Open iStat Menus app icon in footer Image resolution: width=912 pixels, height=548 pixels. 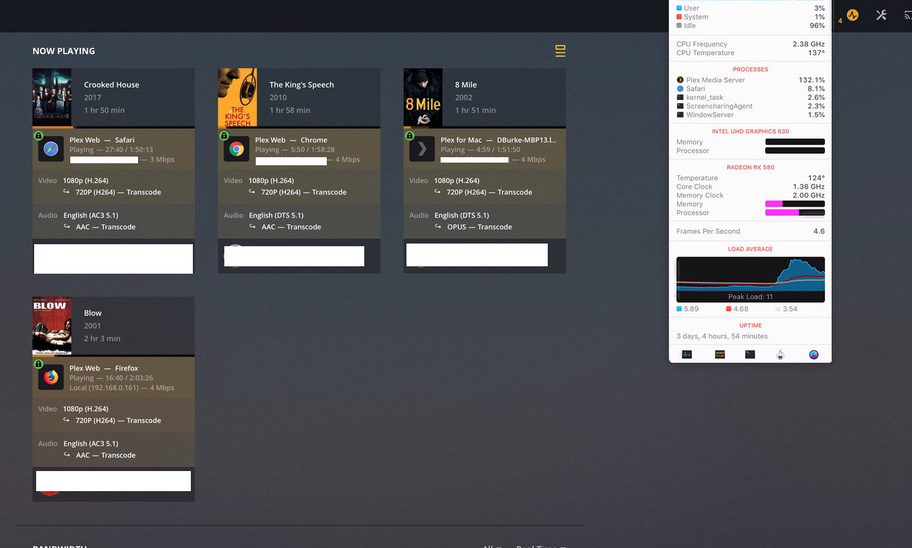click(x=814, y=354)
